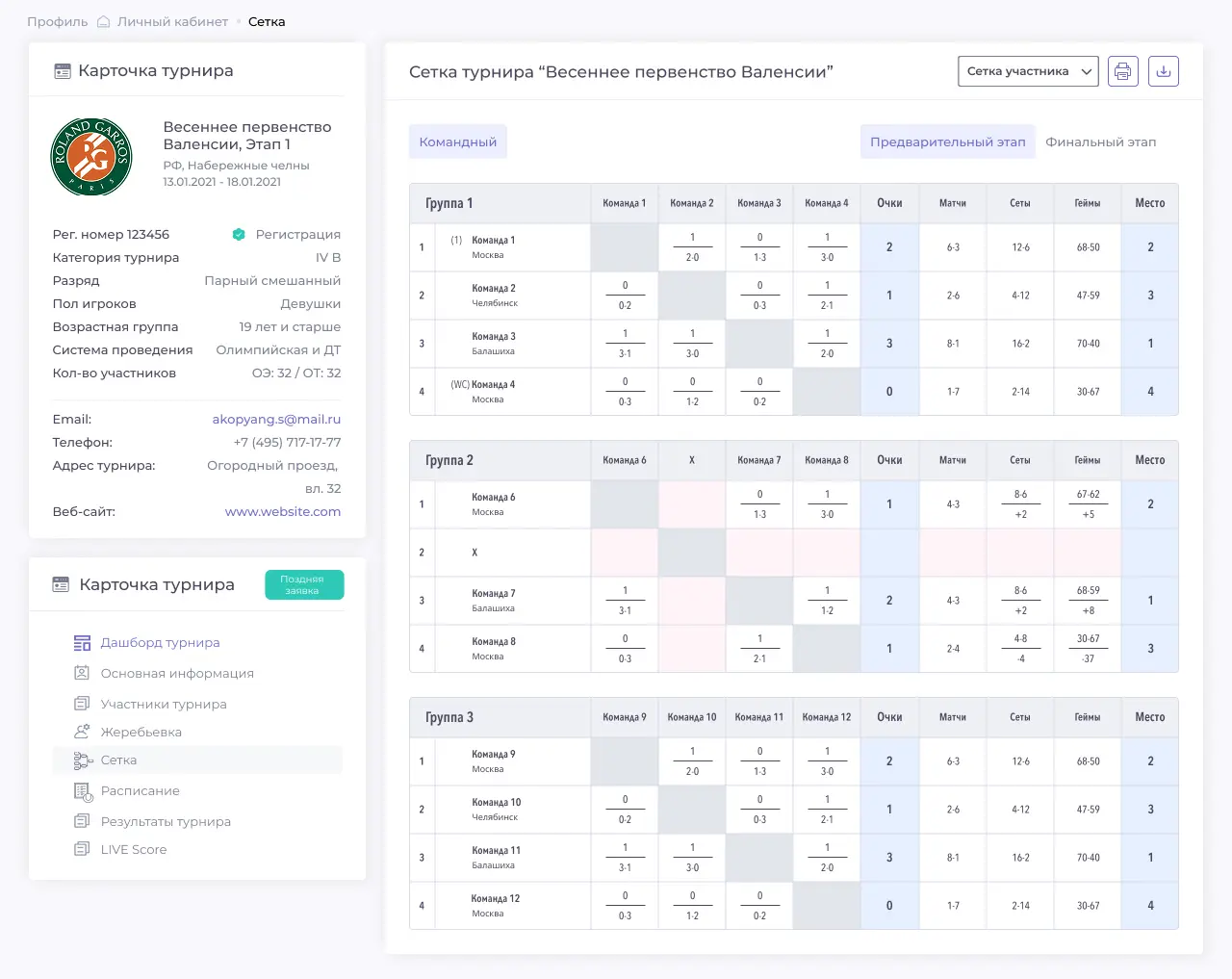Click the Сетка bracket icon
1232x979 pixels.
[x=83, y=760]
